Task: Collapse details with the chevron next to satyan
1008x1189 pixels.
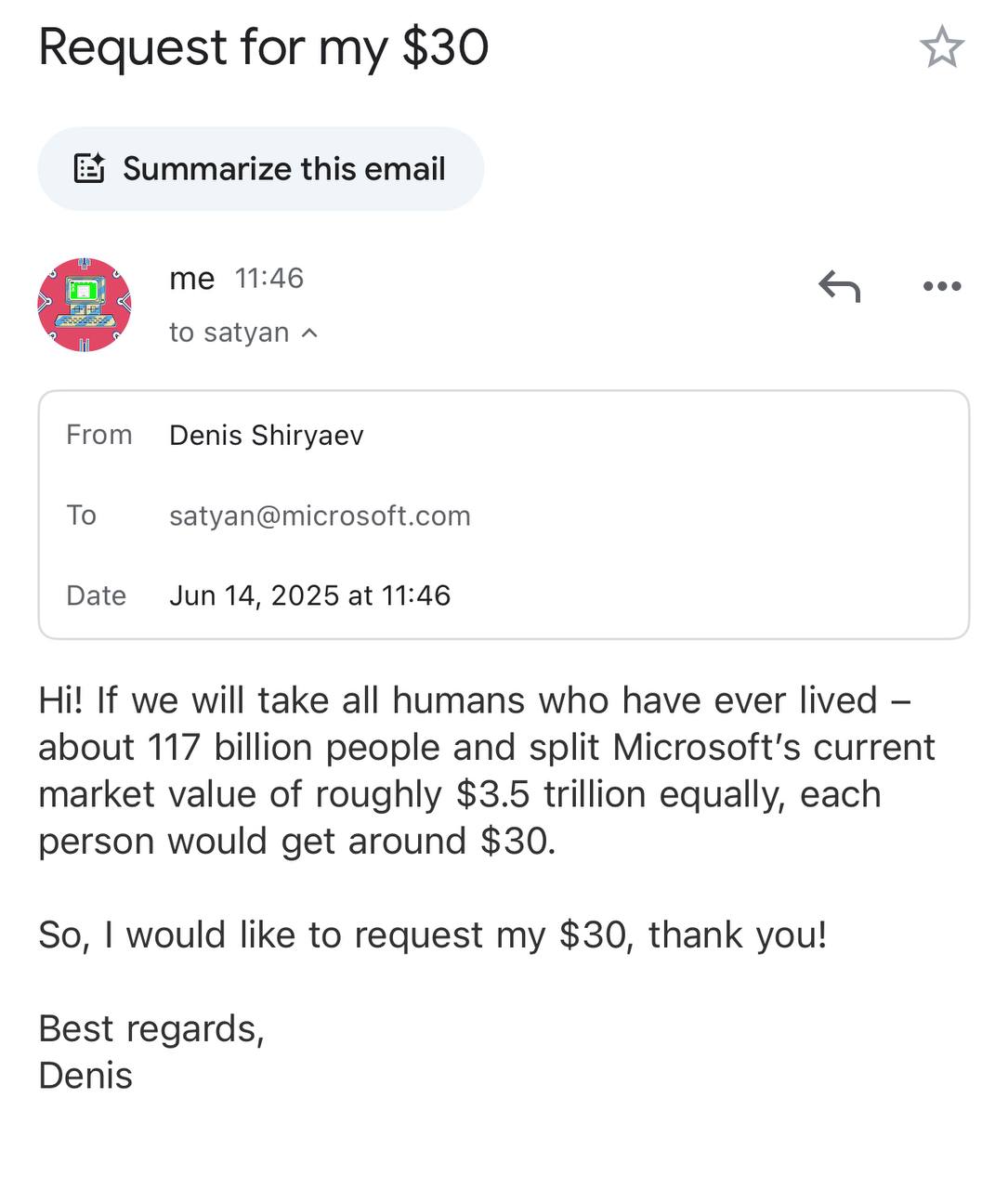Action: (x=310, y=333)
